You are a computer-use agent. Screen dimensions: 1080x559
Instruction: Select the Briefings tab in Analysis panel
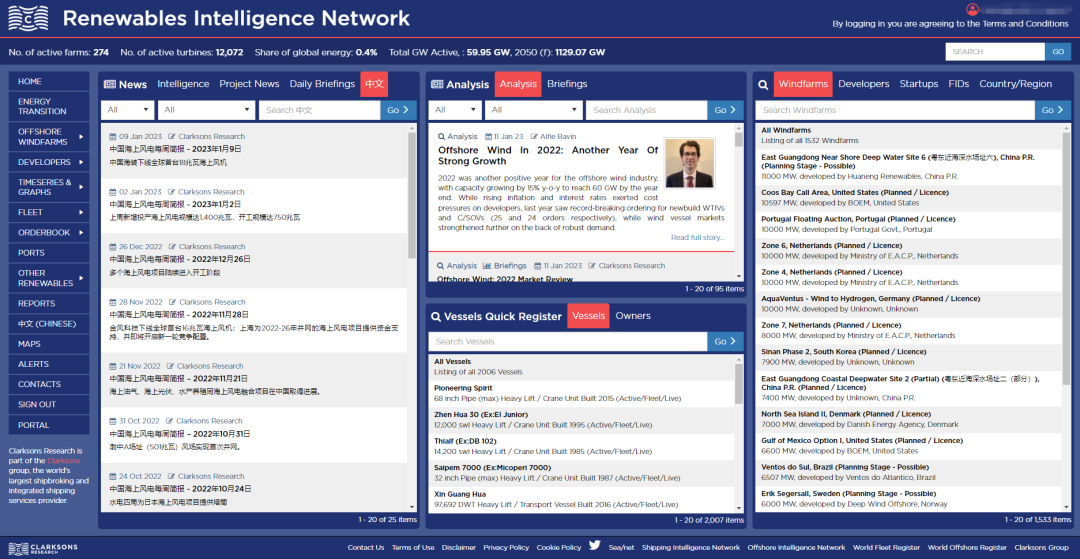pyautogui.click(x=567, y=84)
